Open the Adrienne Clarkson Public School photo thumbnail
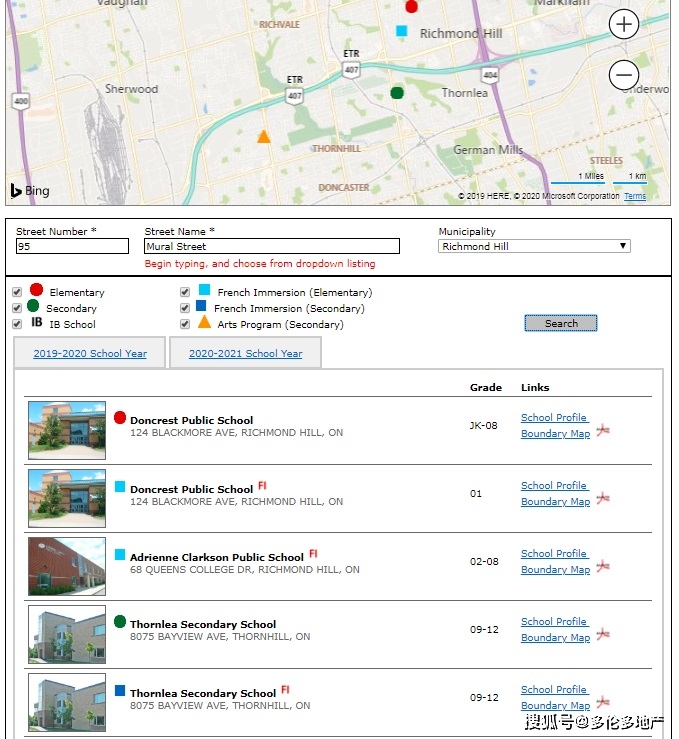 [x=67, y=567]
